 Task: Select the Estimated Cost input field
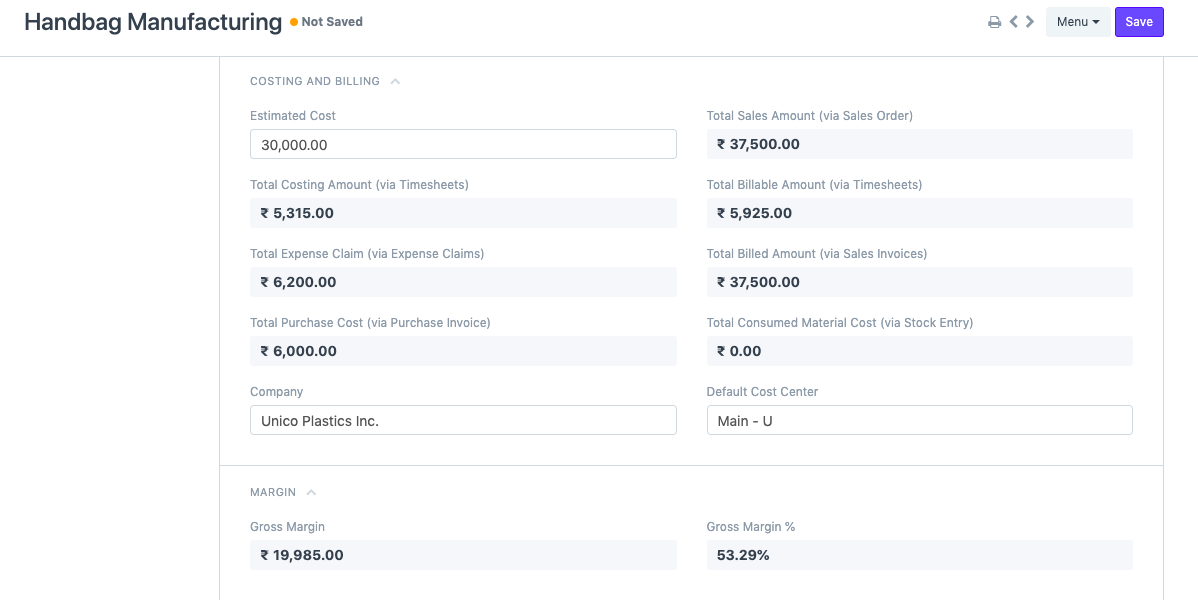[463, 144]
